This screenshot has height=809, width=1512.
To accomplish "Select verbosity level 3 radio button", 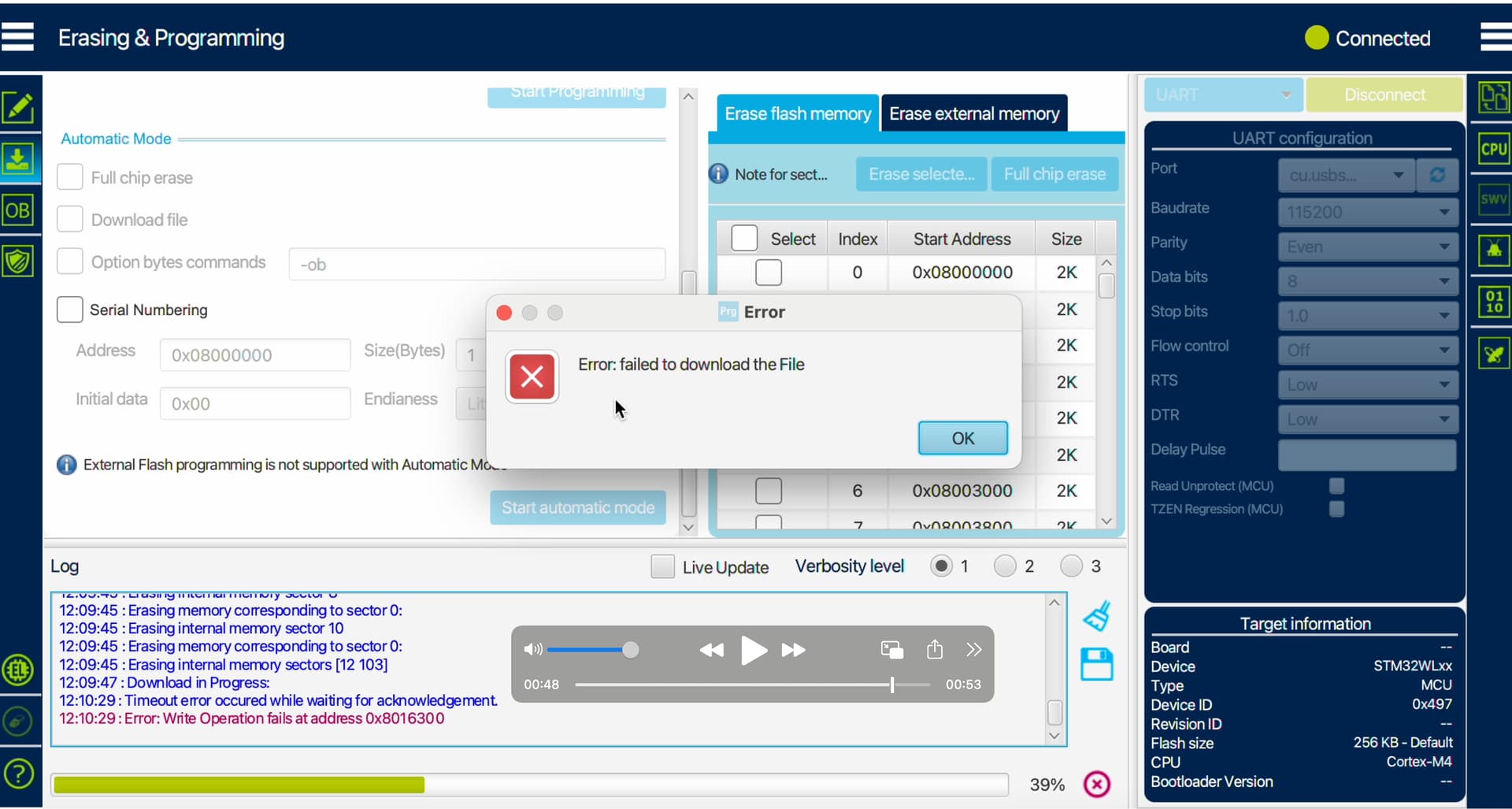I will [x=1071, y=566].
